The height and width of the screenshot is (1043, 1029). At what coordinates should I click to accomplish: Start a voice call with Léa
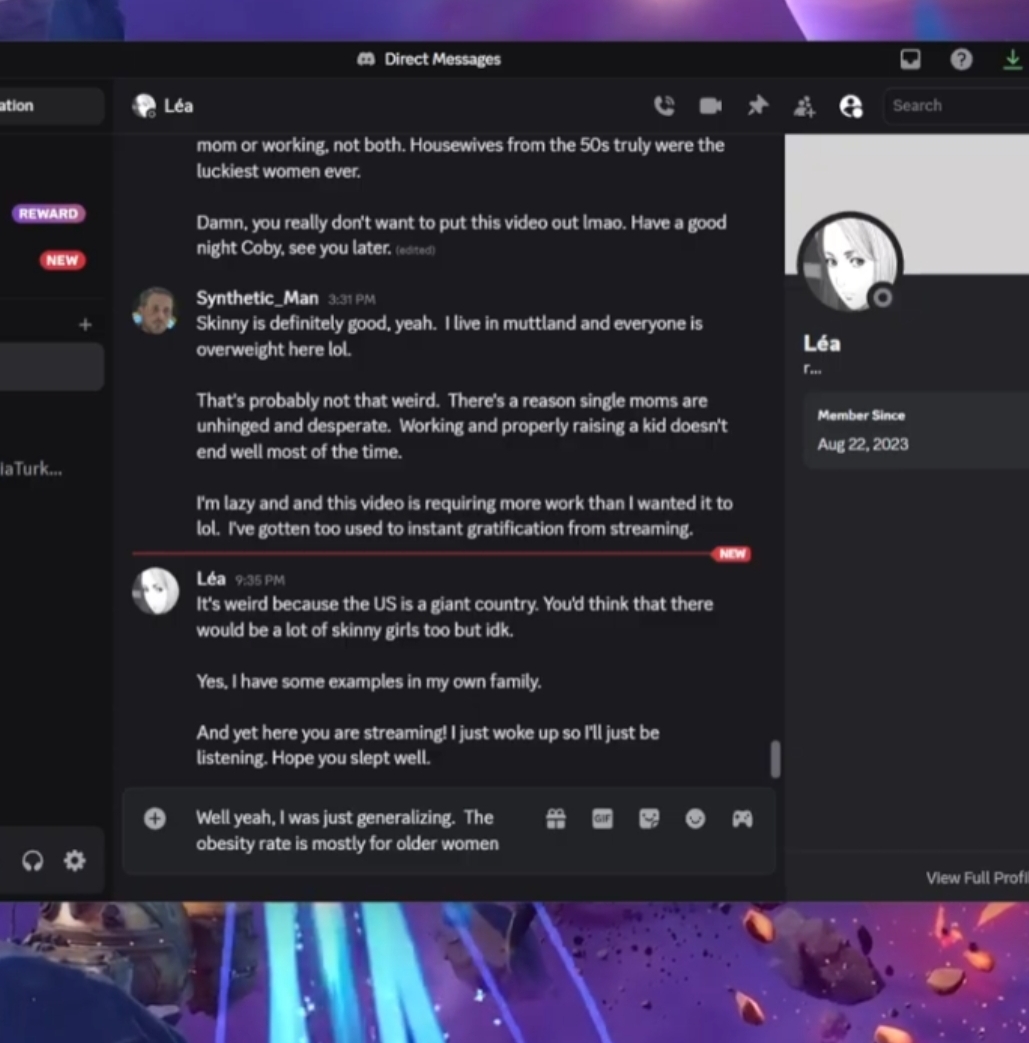point(664,106)
